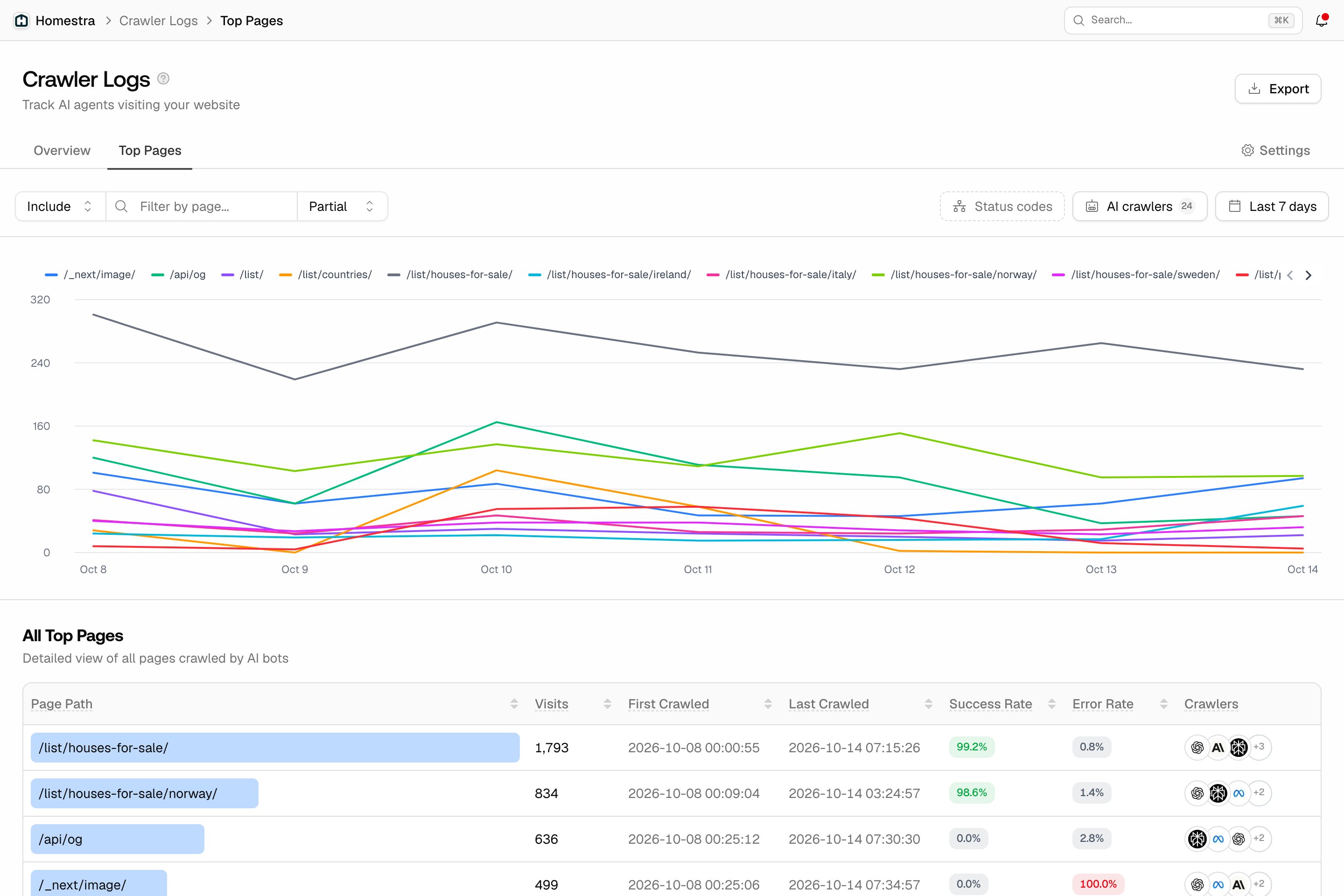This screenshot has width=1344, height=896.
Task: Click the Homestra logo icon
Action: pos(21,21)
